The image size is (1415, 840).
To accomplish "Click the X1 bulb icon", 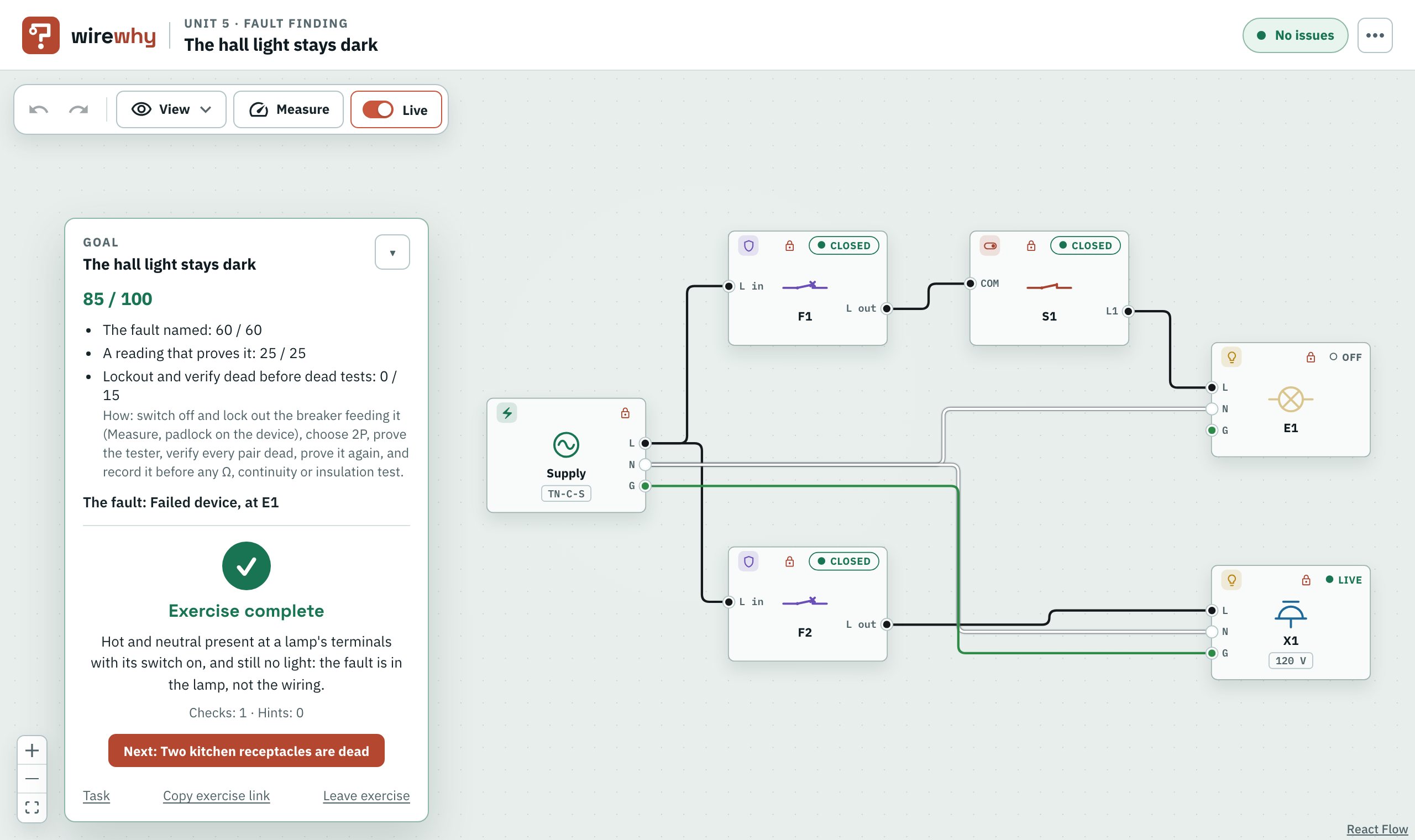I will point(1231,580).
